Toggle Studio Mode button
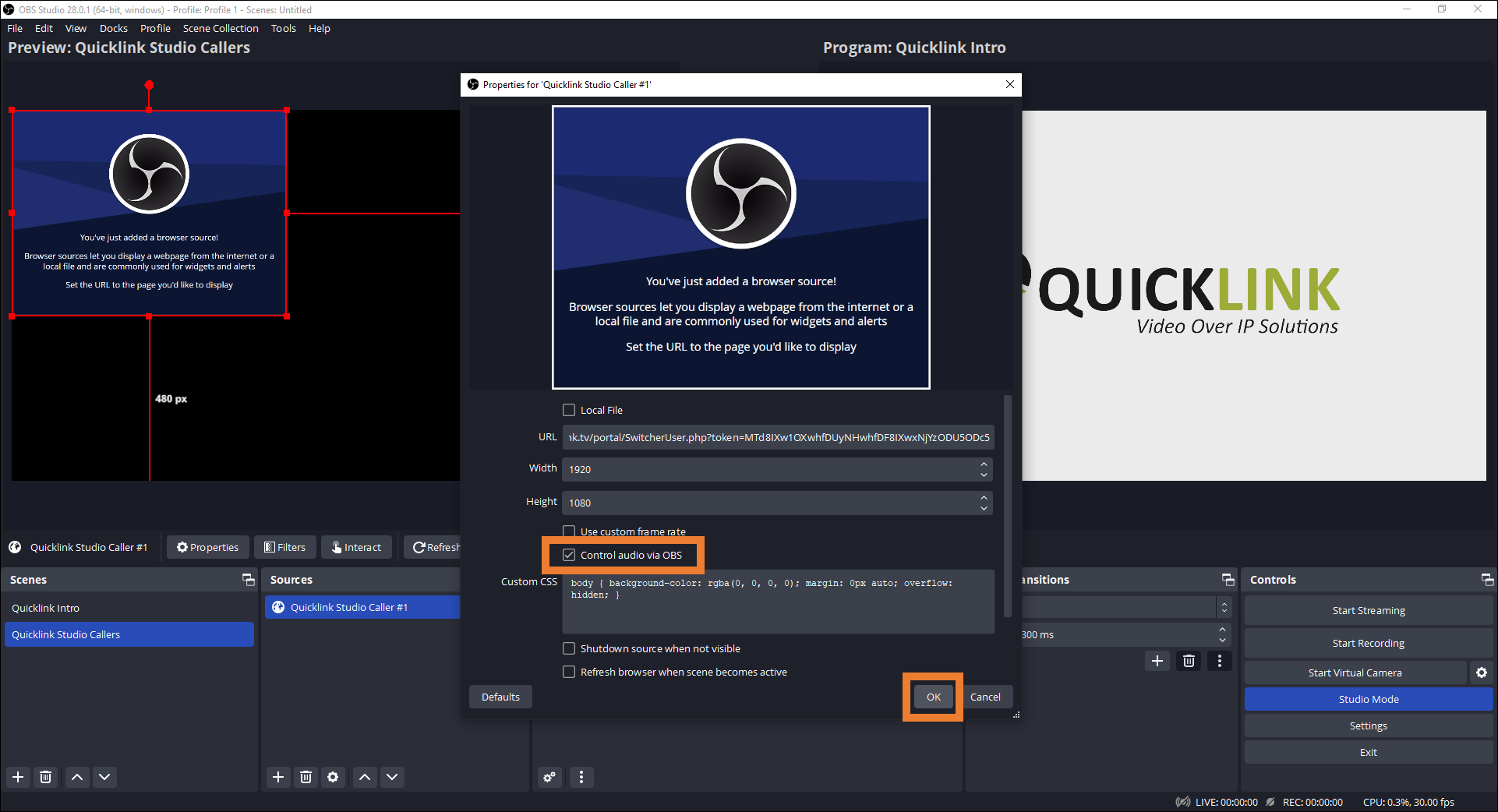The image size is (1498, 812). pyautogui.click(x=1369, y=699)
